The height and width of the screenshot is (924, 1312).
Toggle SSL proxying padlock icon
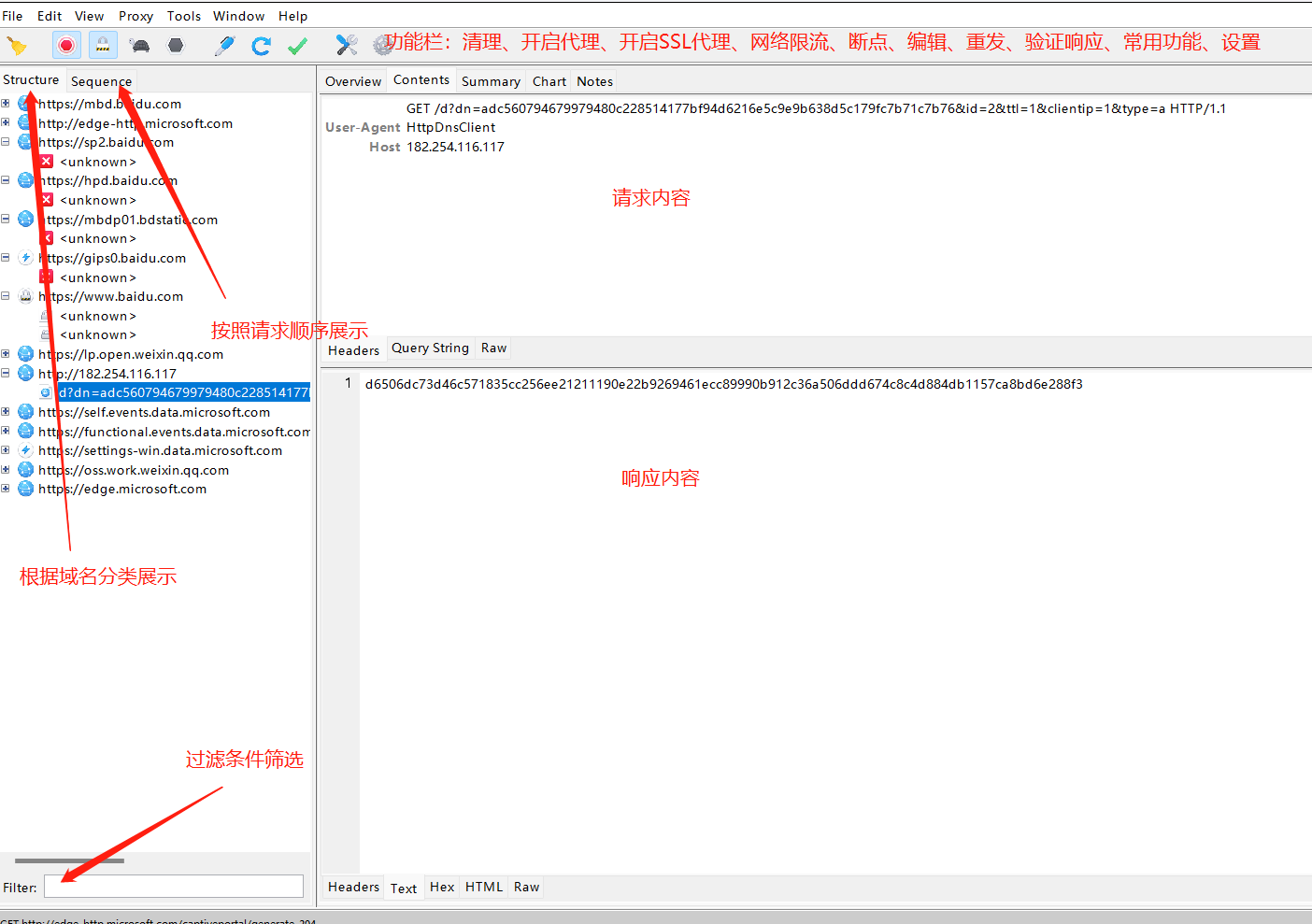tap(103, 45)
